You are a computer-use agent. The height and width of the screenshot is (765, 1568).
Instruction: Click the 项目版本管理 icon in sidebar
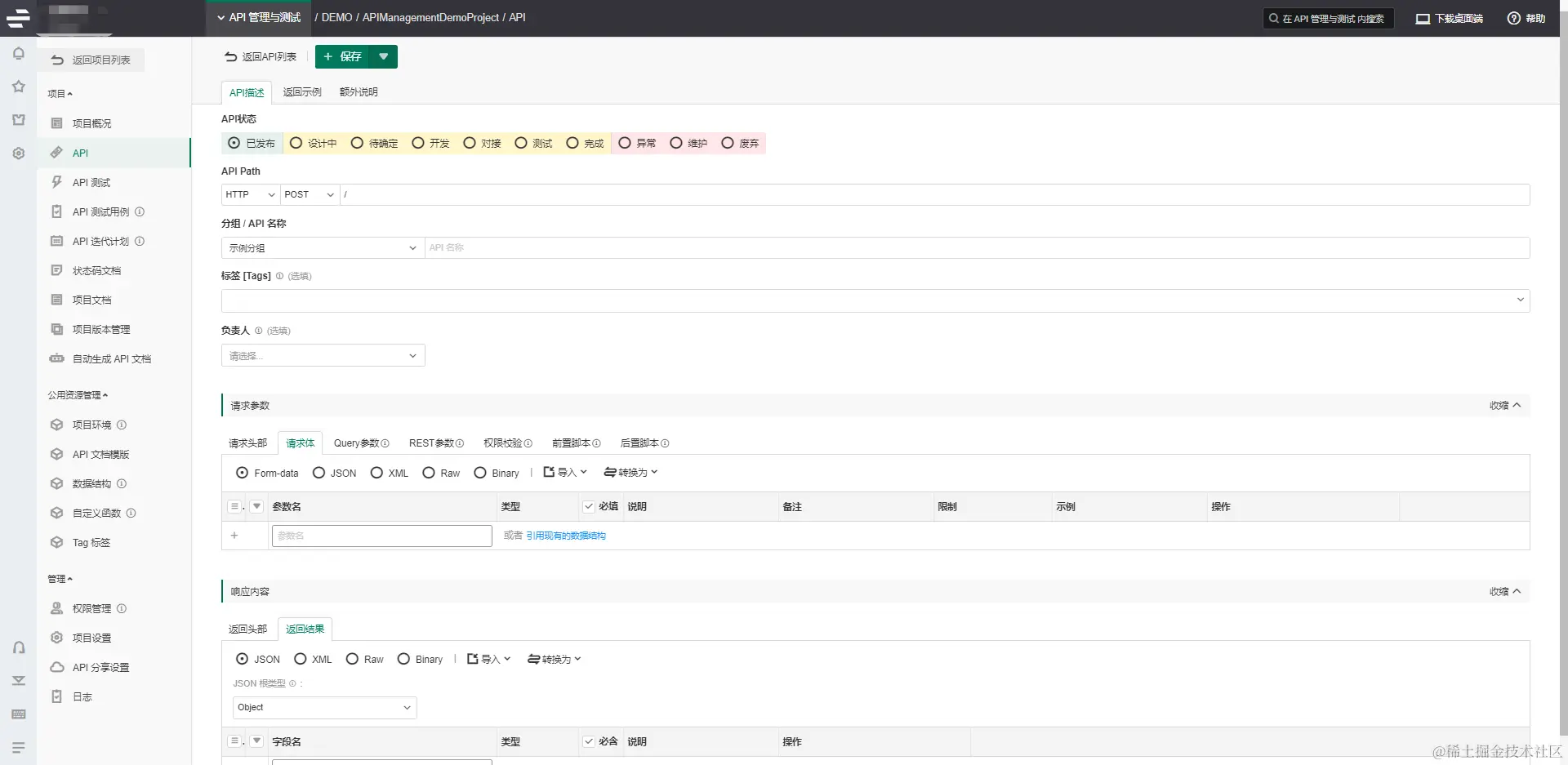(56, 329)
